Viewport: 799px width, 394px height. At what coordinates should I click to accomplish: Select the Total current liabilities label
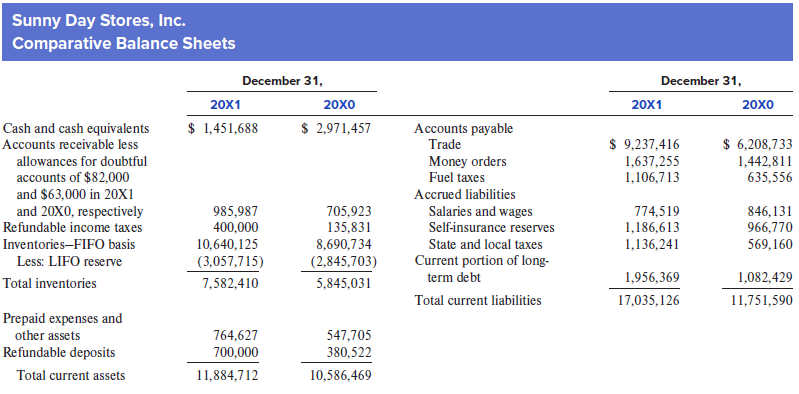tap(478, 300)
